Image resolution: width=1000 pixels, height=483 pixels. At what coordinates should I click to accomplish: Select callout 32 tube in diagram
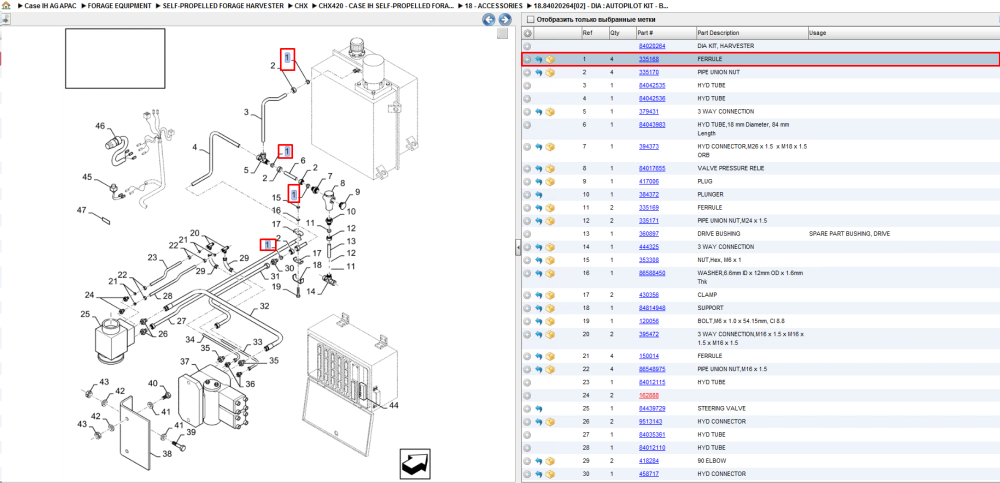[264, 306]
